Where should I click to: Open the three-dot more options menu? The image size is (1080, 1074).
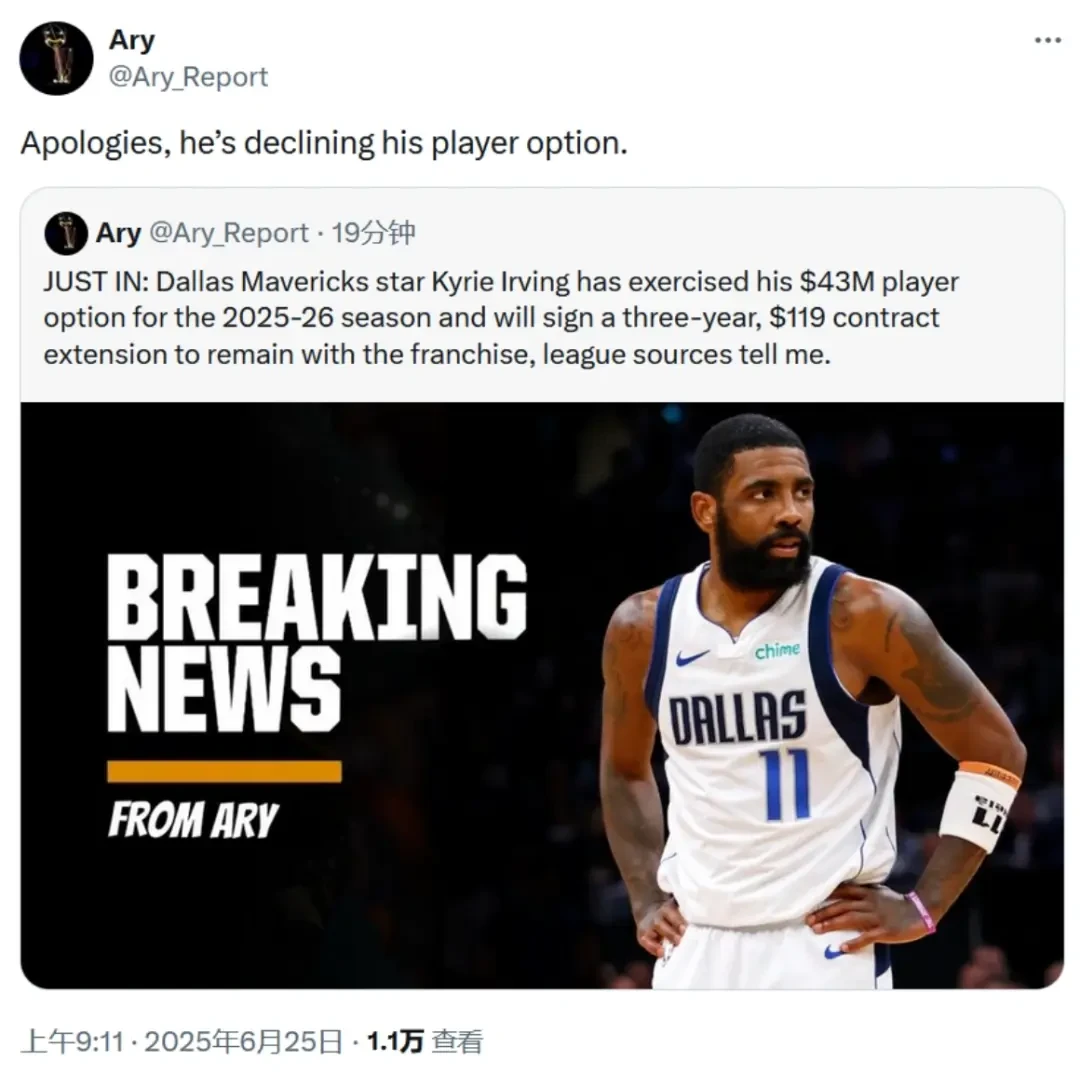1048,41
